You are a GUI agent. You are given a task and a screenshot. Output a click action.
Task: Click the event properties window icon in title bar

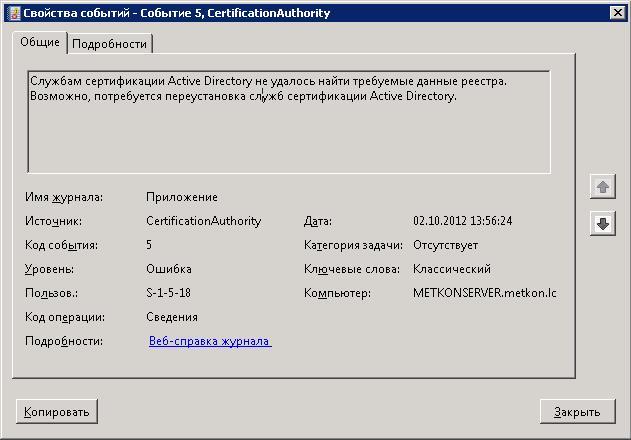10,13
